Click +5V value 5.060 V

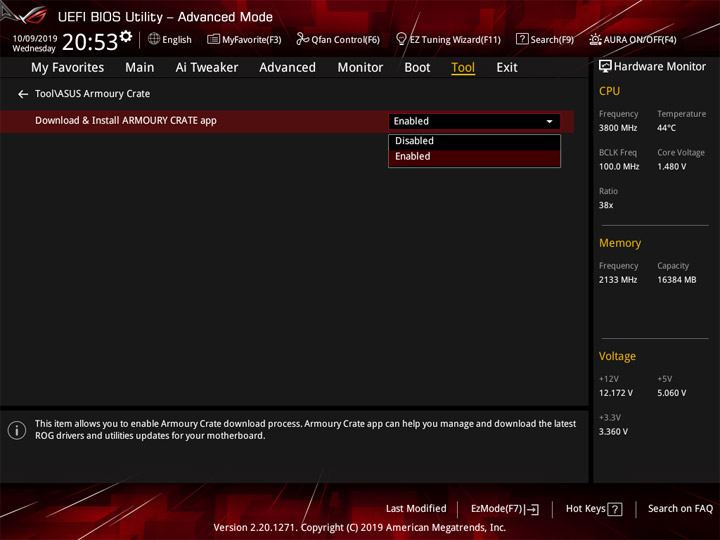pyautogui.click(x=671, y=393)
